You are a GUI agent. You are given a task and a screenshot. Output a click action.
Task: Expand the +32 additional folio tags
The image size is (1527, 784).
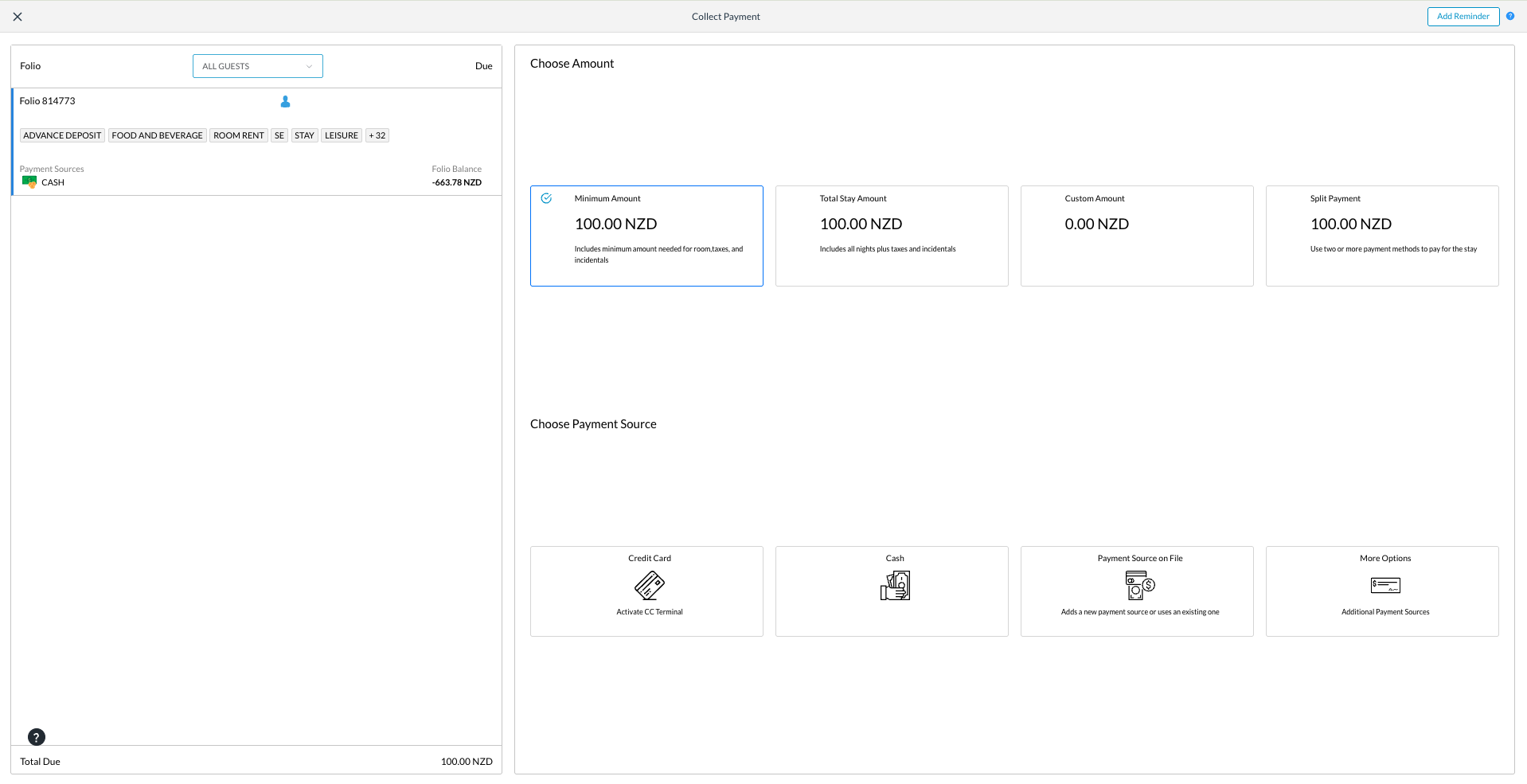tap(377, 135)
